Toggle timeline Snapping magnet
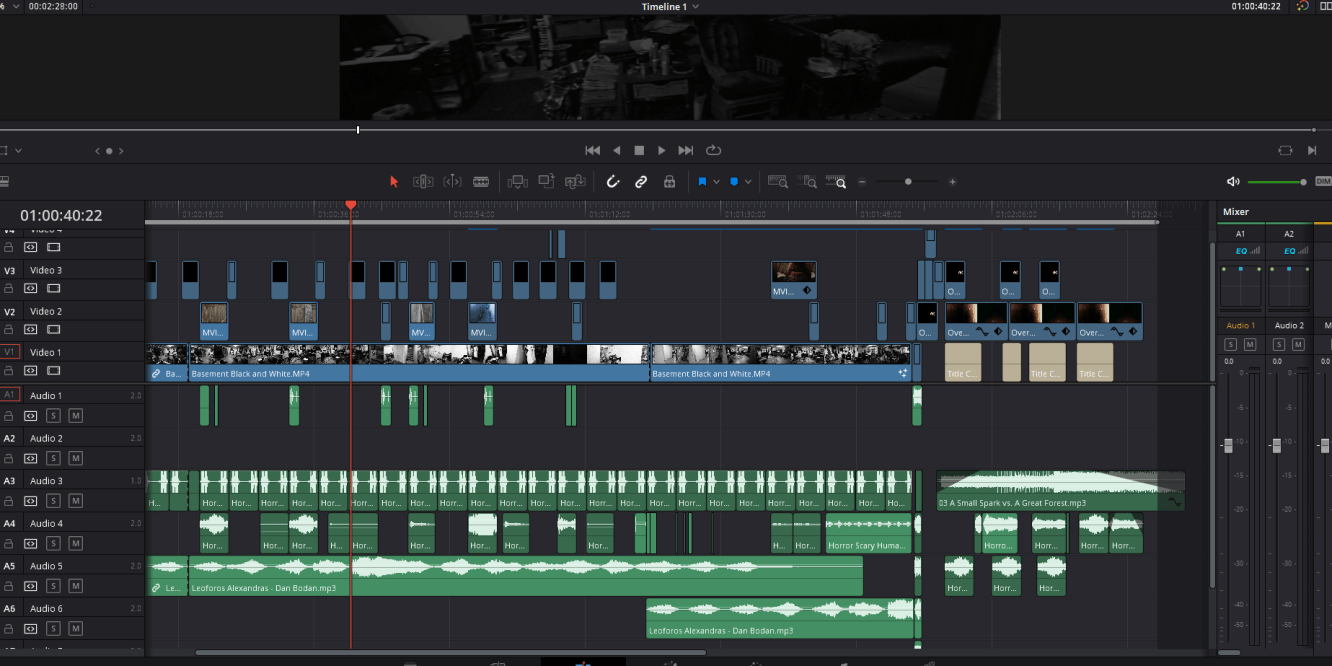Viewport: 1332px width, 666px height. [x=613, y=182]
